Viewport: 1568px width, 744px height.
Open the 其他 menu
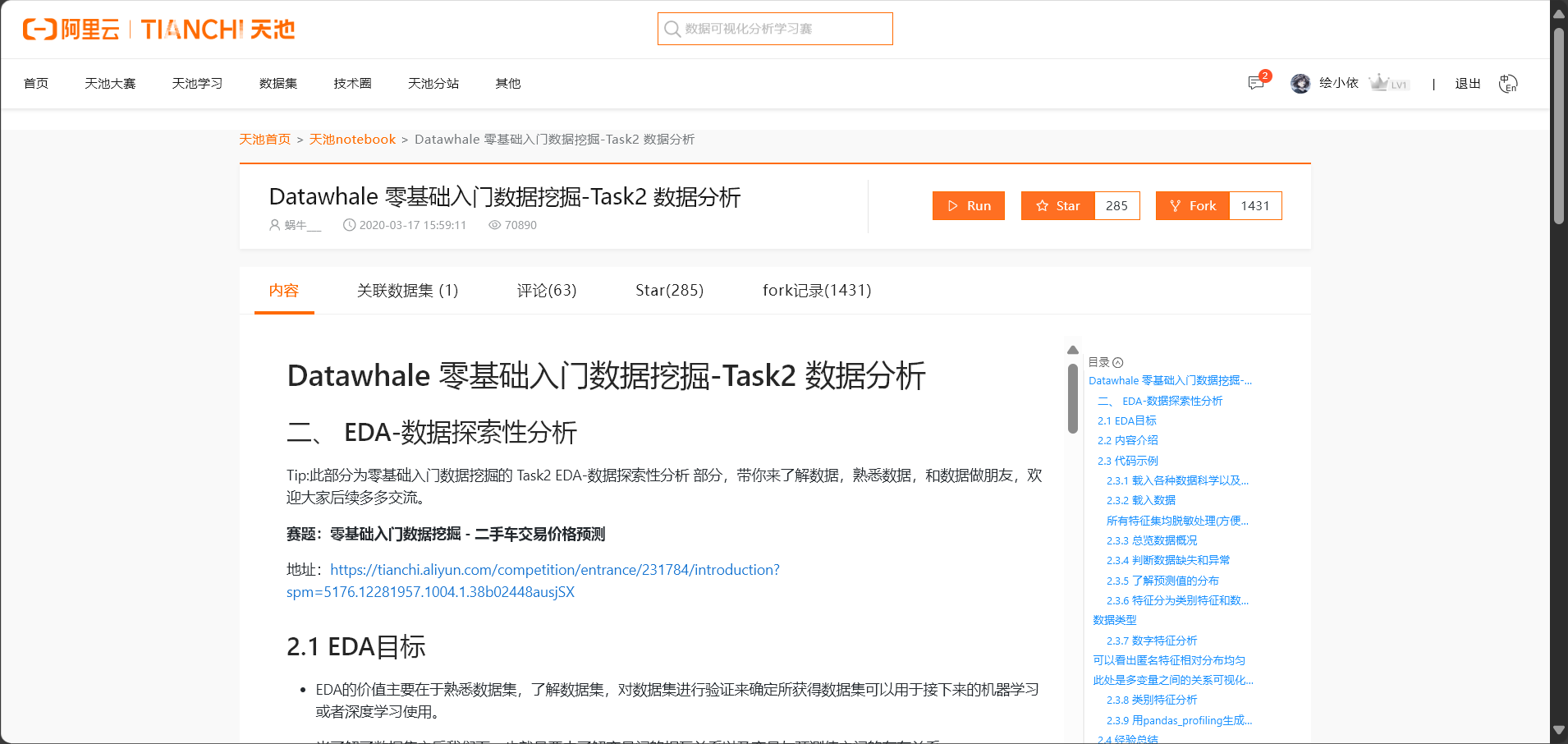tap(508, 84)
